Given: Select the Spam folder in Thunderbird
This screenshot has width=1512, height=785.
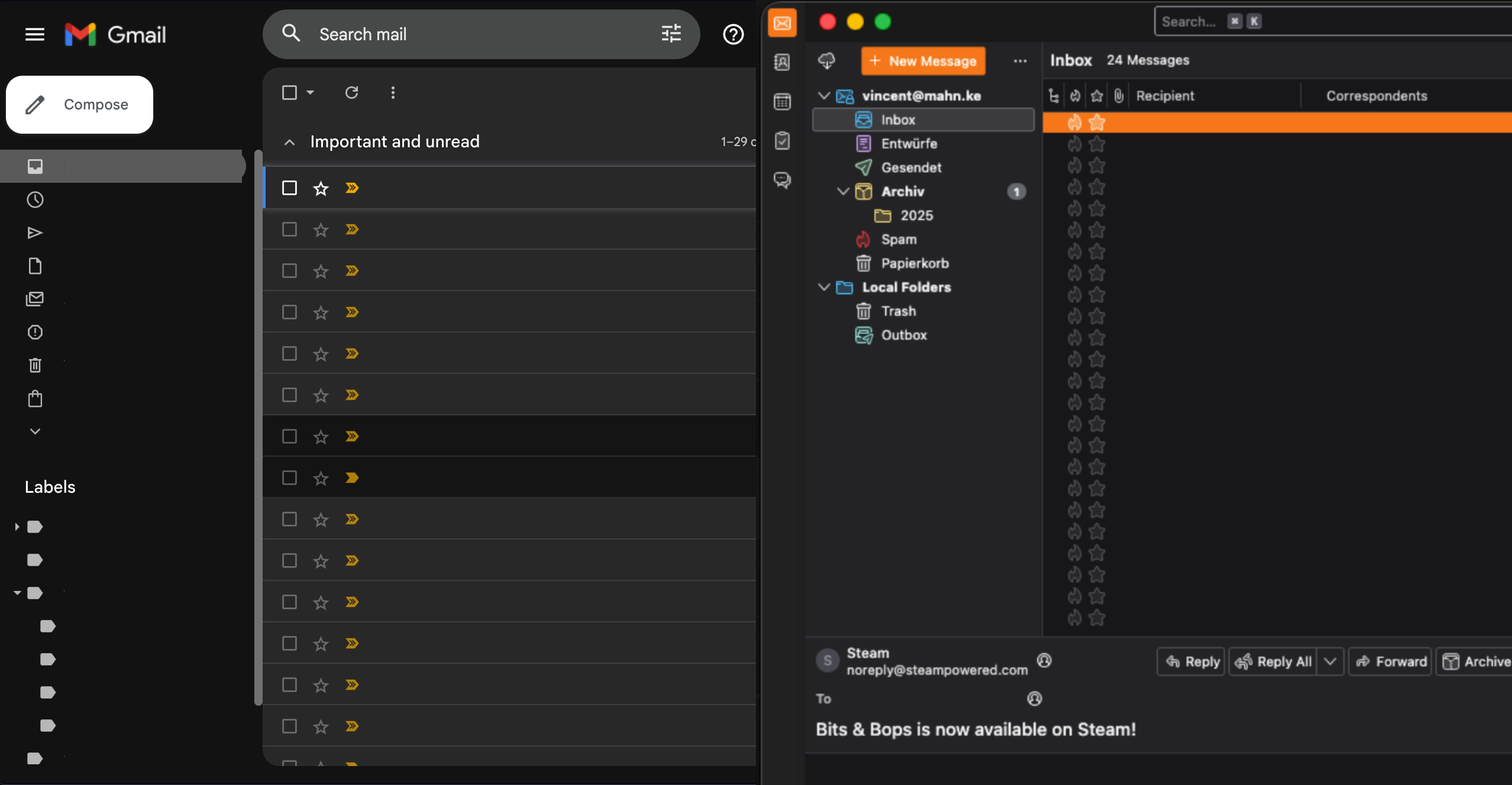Looking at the screenshot, I should (x=898, y=239).
